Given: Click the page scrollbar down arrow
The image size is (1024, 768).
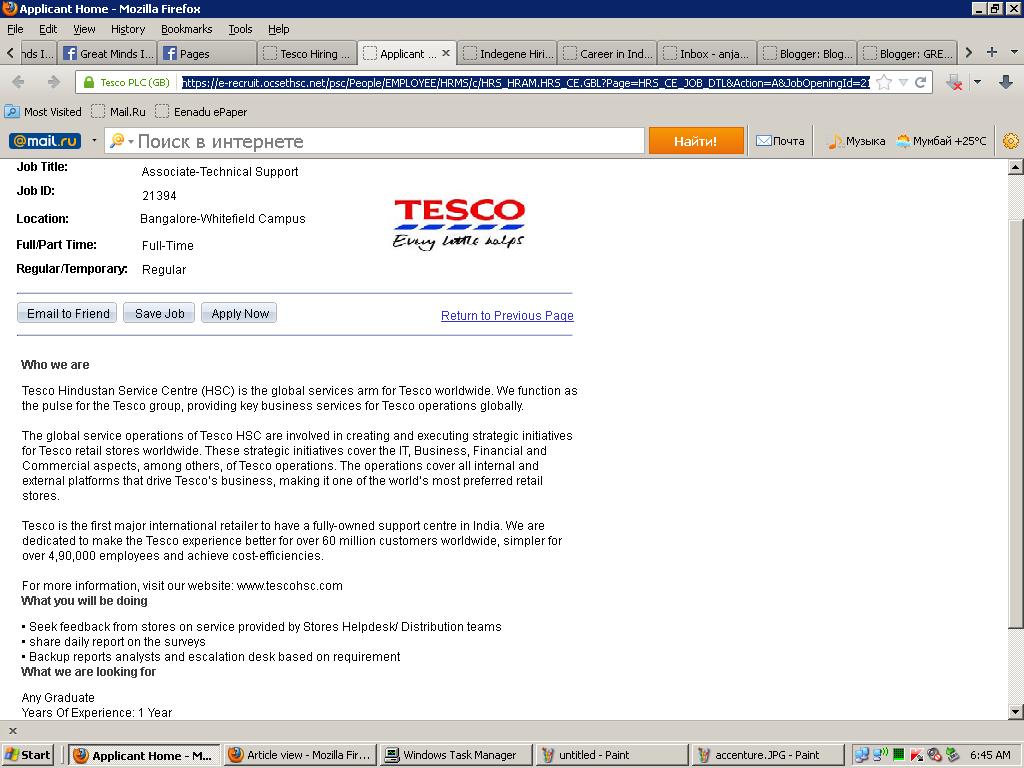Looking at the screenshot, I should point(1016,712).
